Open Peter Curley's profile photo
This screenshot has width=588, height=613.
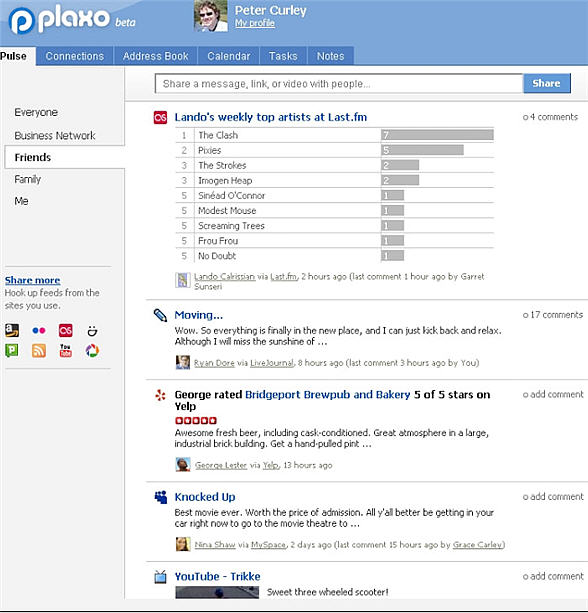point(211,16)
